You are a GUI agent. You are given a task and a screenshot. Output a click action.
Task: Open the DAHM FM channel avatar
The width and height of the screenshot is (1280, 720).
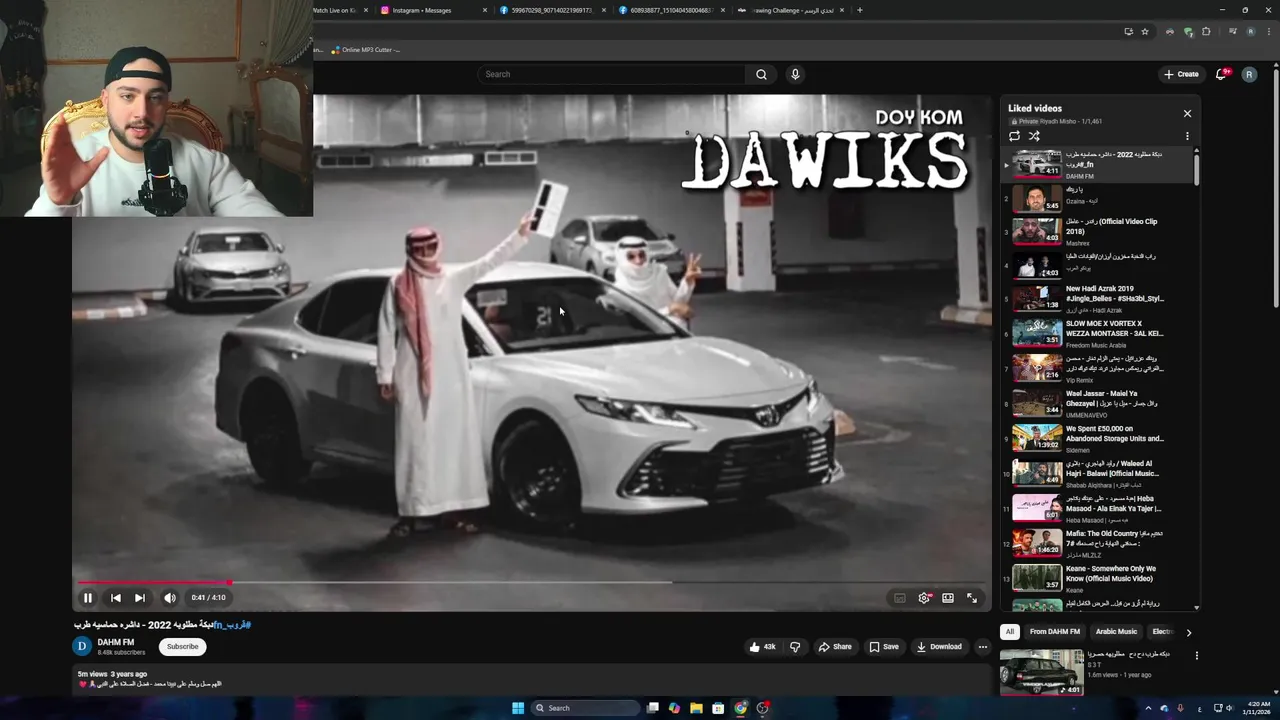tap(82, 647)
